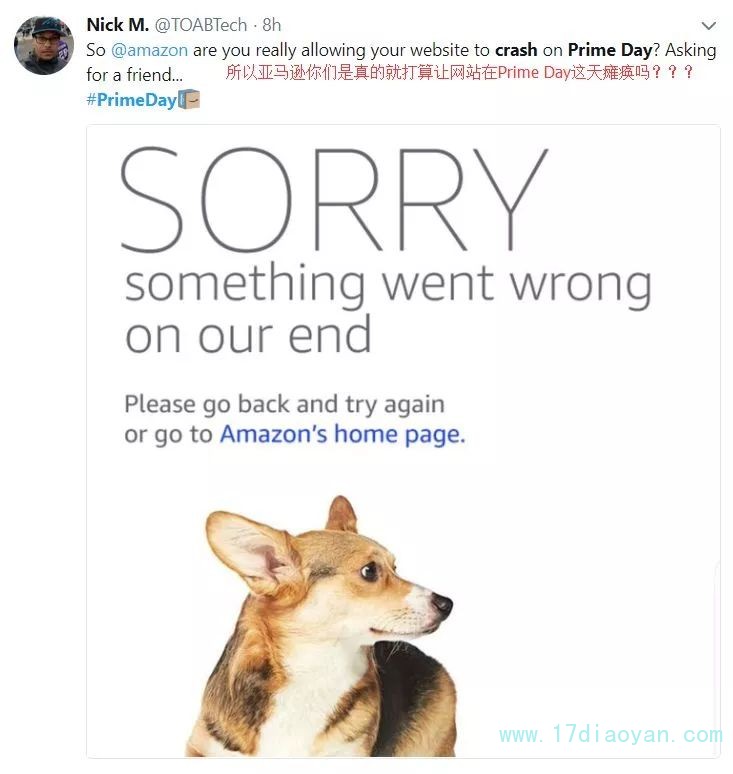Image resolution: width=733 pixels, height=774 pixels.
Task: Click the Nick M. display name
Action: [117, 25]
